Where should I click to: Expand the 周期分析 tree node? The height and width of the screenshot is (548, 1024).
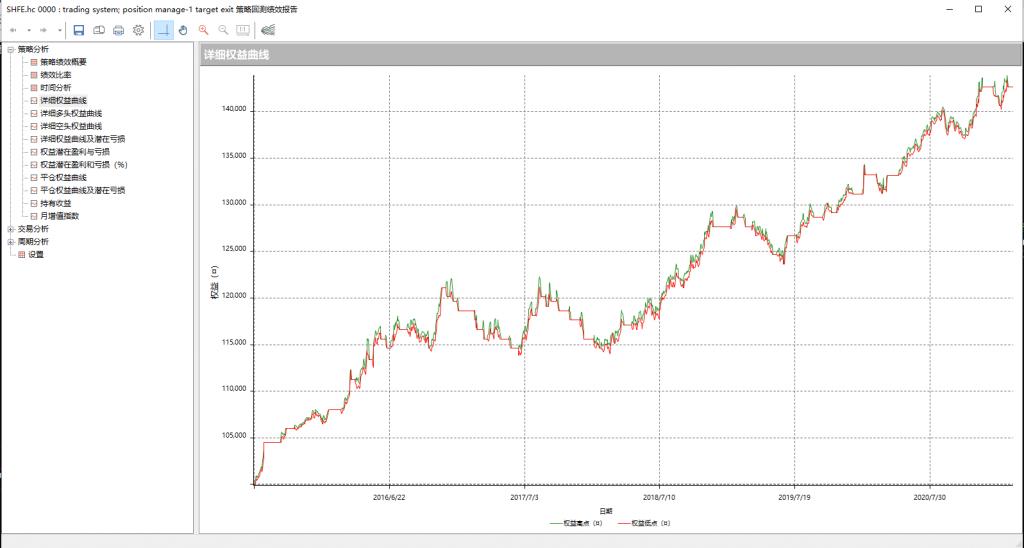tap(10, 242)
